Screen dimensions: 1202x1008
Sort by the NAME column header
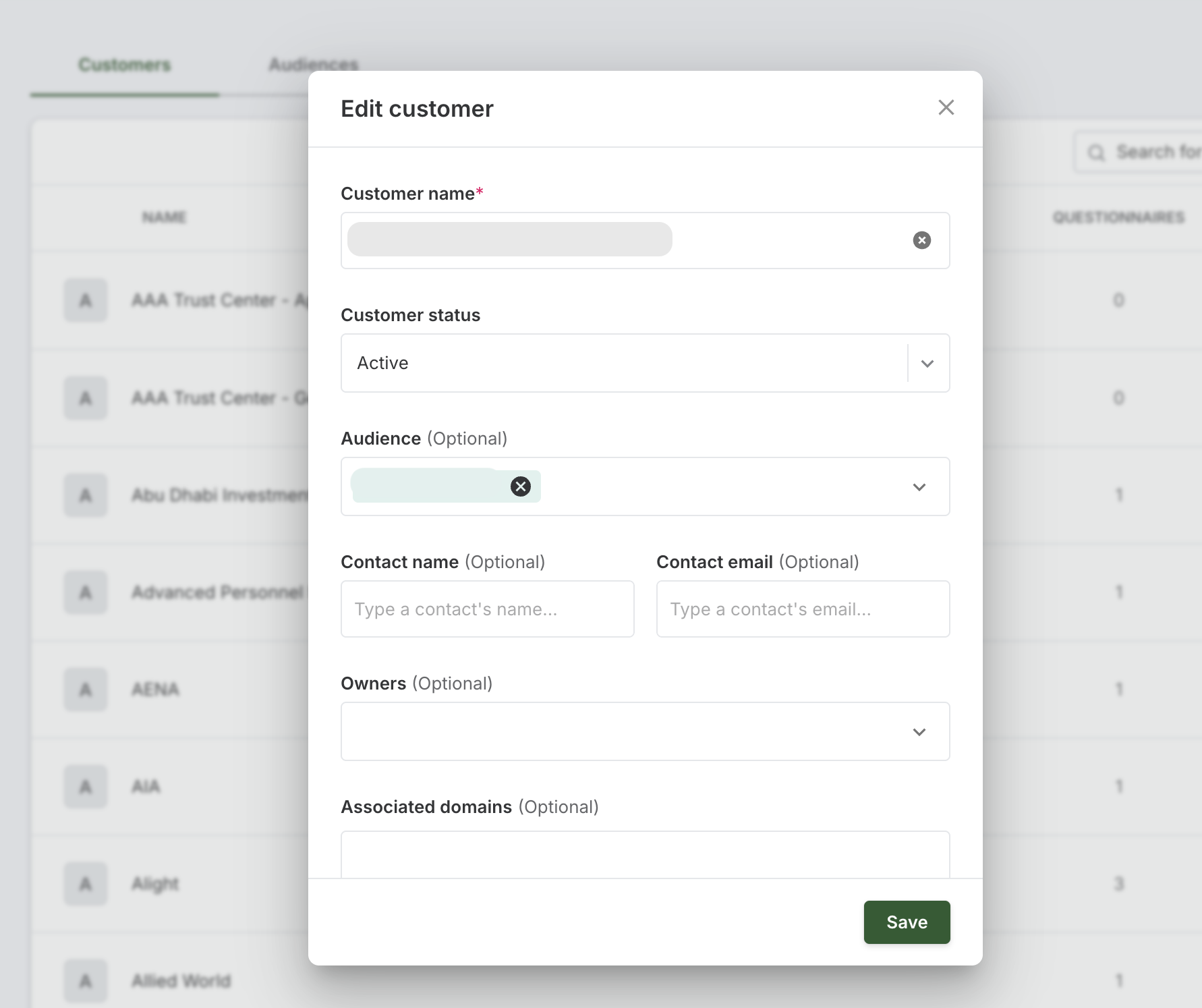click(x=164, y=217)
